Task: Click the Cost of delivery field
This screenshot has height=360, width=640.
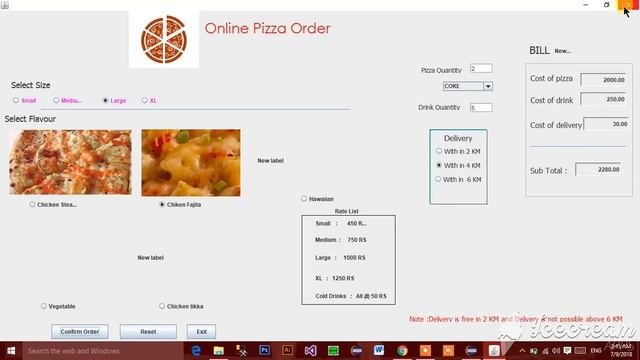Action: pos(606,124)
